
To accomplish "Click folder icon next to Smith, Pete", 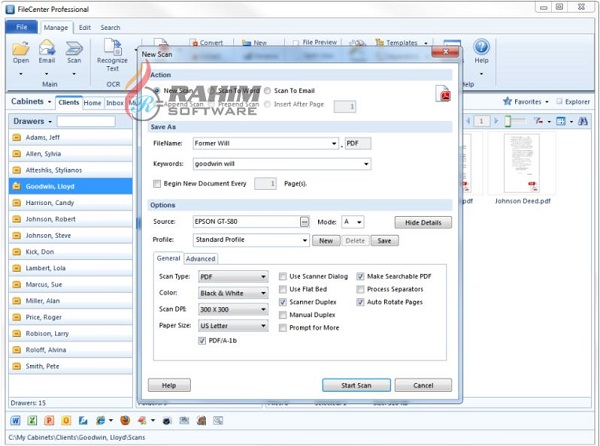I will click(16, 366).
